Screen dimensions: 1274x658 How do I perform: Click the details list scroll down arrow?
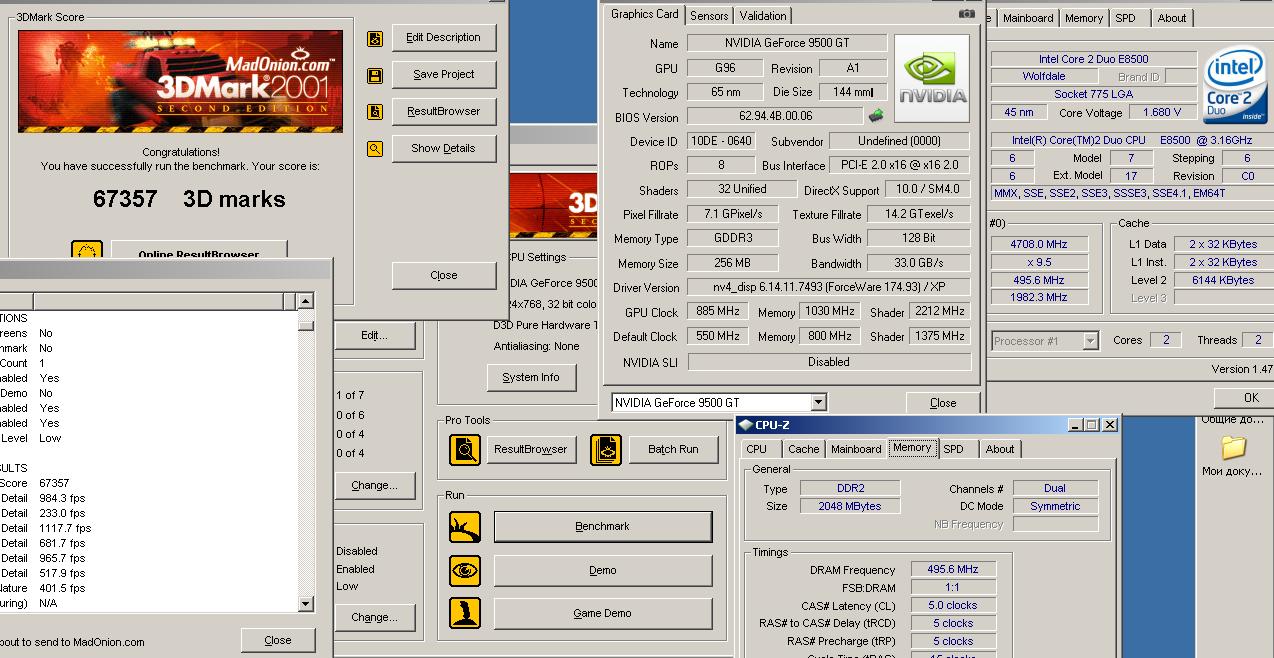click(306, 604)
